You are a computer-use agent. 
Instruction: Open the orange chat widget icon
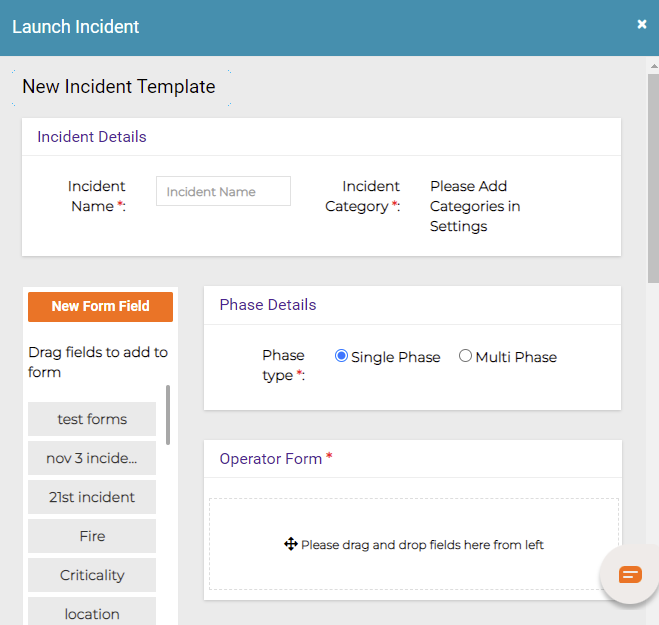click(x=630, y=574)
